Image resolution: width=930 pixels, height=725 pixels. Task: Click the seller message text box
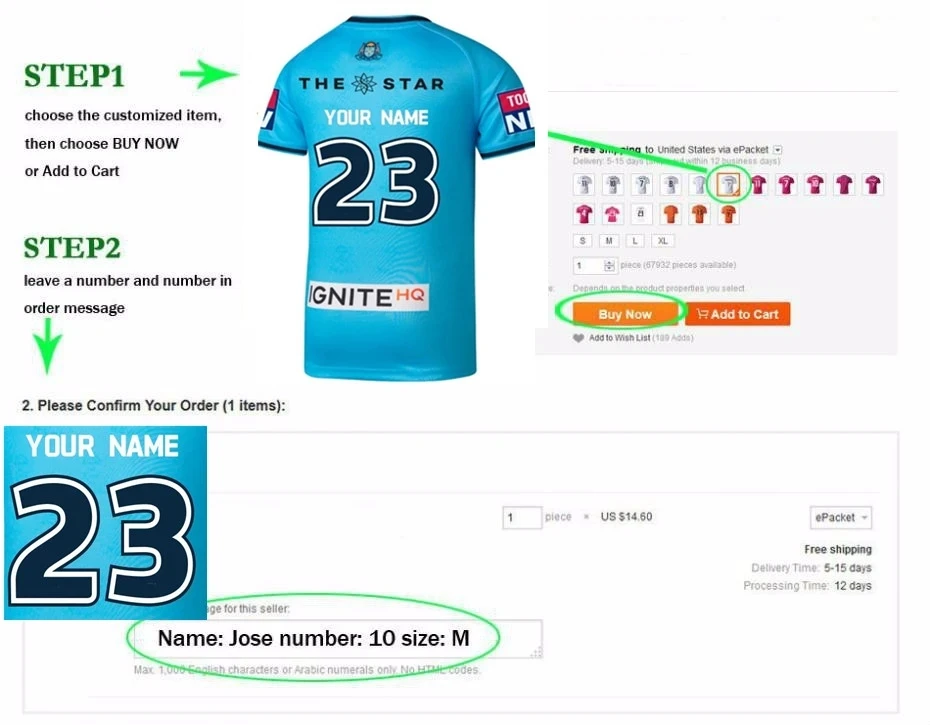(x=337, y=638)
